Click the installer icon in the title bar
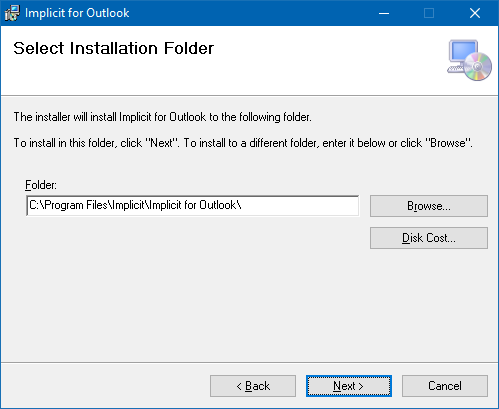This screenshot has width=499, height=409. (12, 13)
